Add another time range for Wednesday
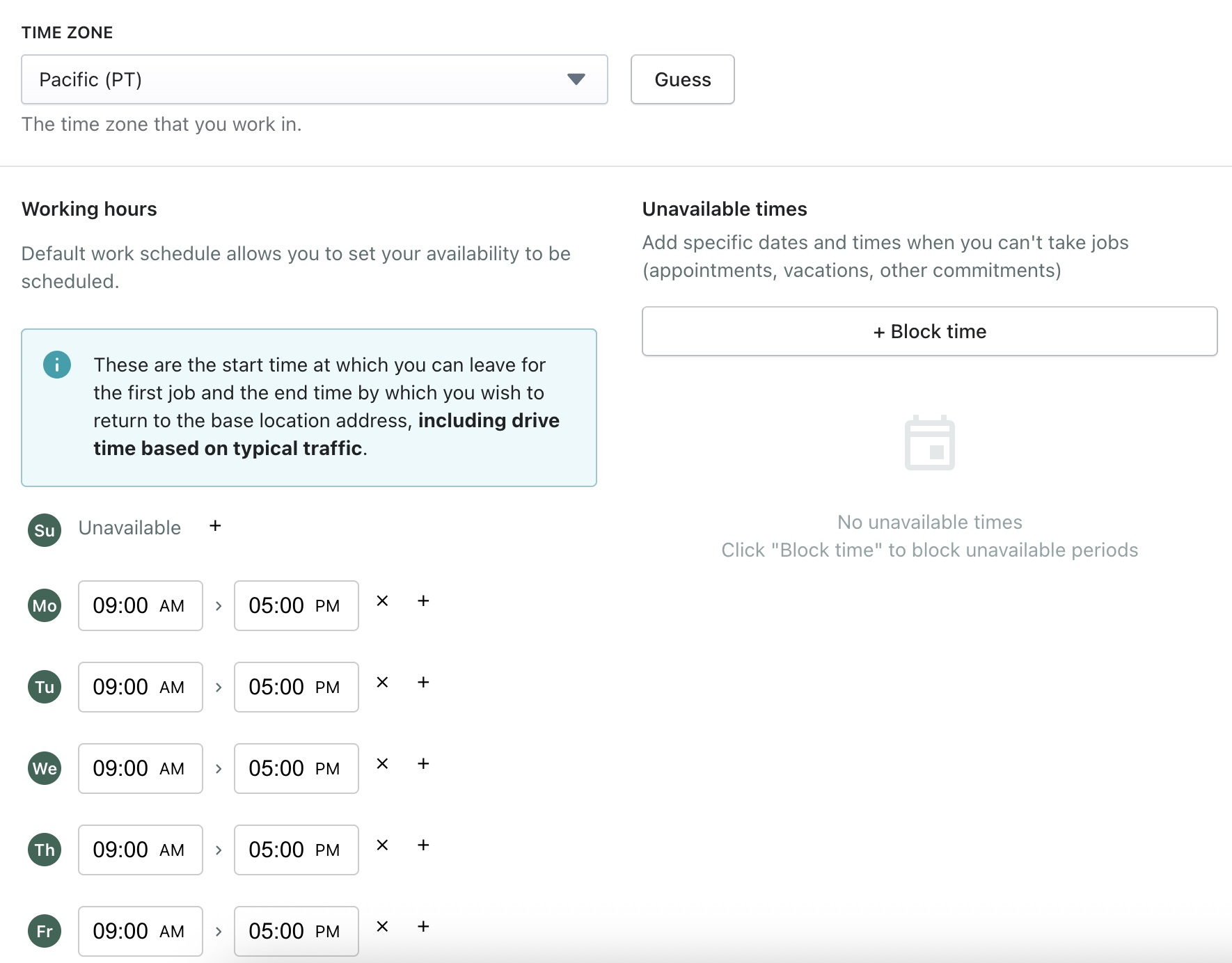1232x963 pixels. point(423,764)
